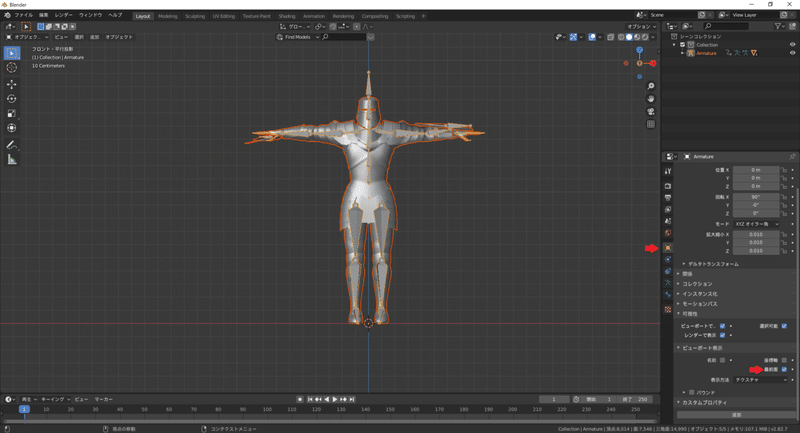
Task: Select the Rotate tool
Action: click(12, 99)
